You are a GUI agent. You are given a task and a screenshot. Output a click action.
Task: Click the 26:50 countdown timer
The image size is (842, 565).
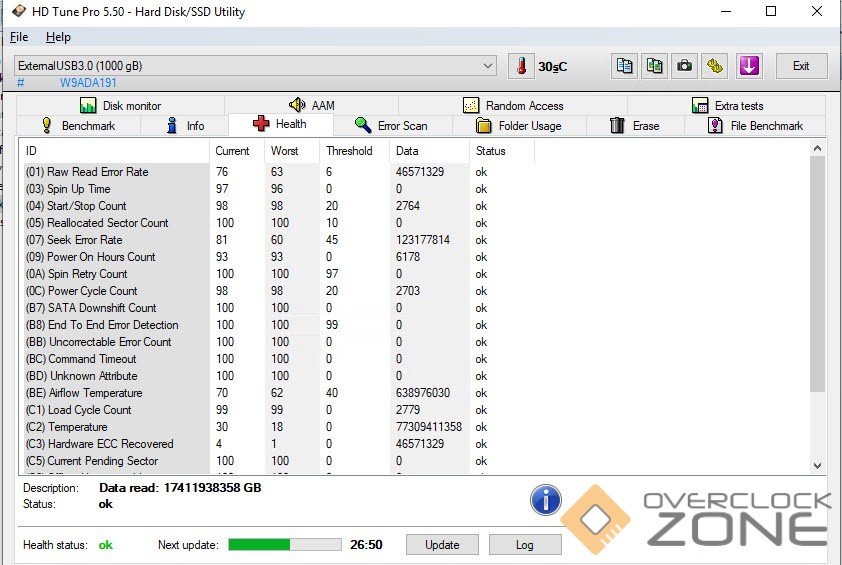366,545
